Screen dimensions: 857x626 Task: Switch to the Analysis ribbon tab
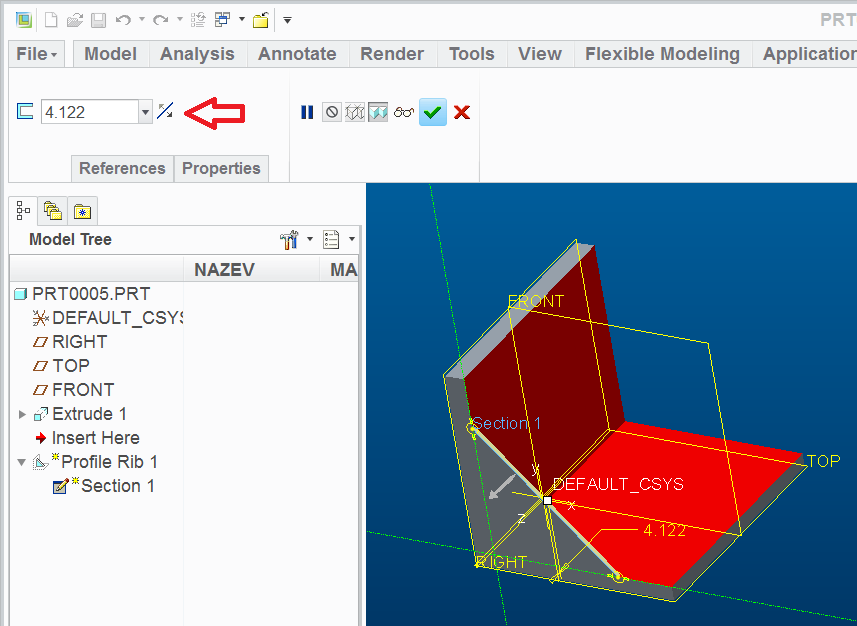(x=197, y=54)
